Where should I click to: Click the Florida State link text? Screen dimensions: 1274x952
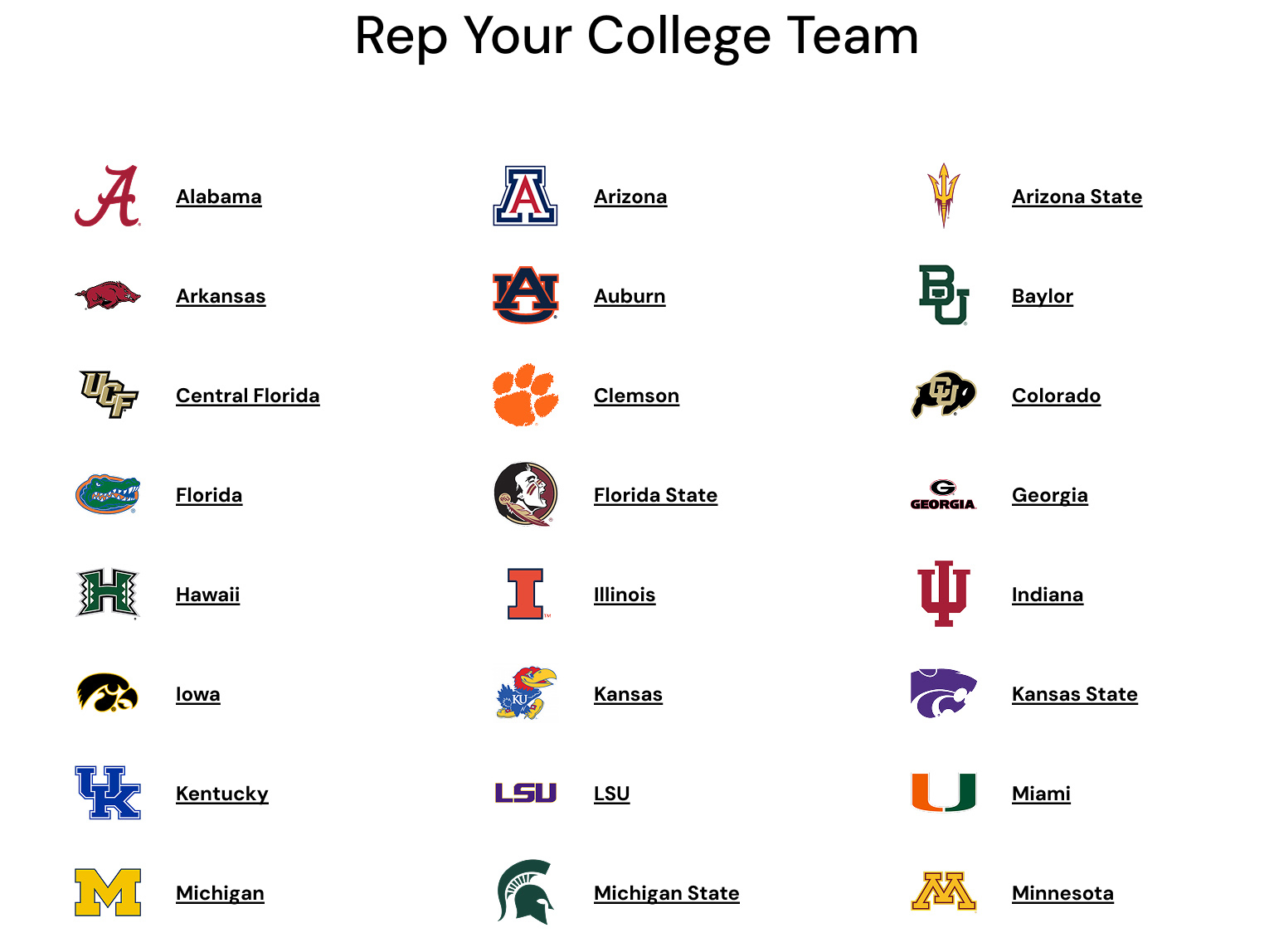pyautogui.click(x=655, y=495)
